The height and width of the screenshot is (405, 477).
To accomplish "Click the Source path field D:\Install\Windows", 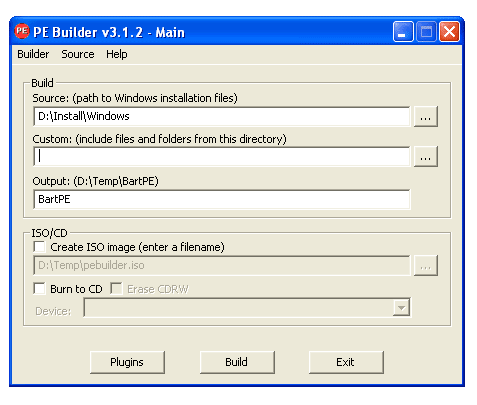I will (x=222, y=116).
